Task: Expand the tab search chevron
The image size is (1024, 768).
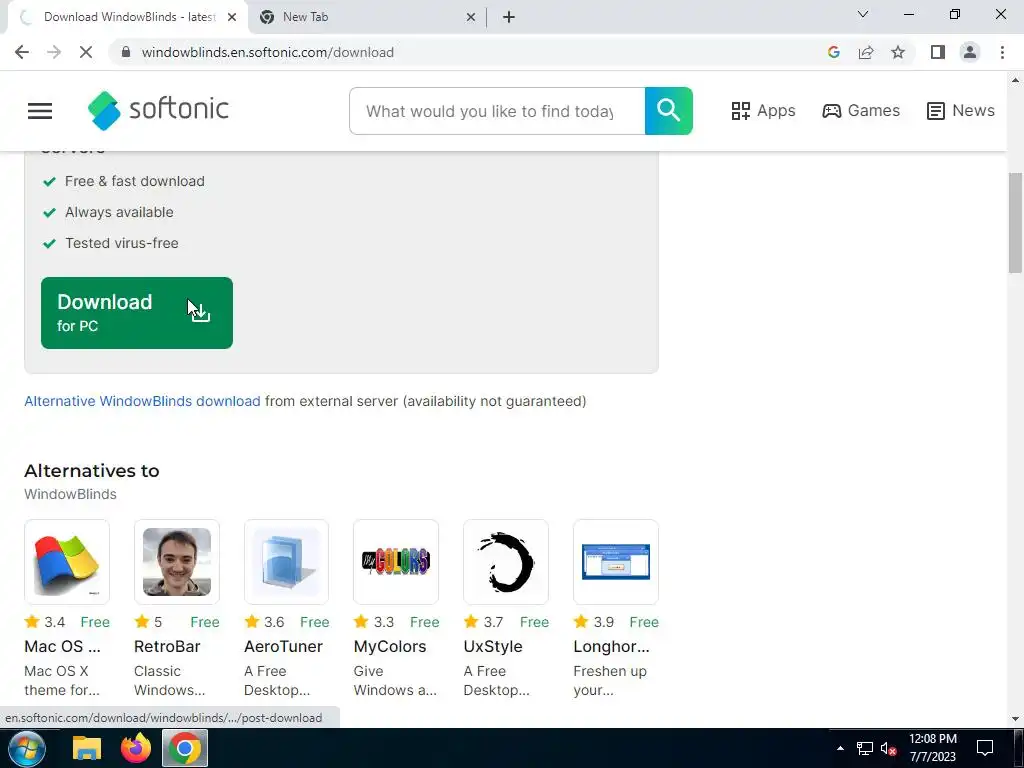Action: [x=863, y=14]
